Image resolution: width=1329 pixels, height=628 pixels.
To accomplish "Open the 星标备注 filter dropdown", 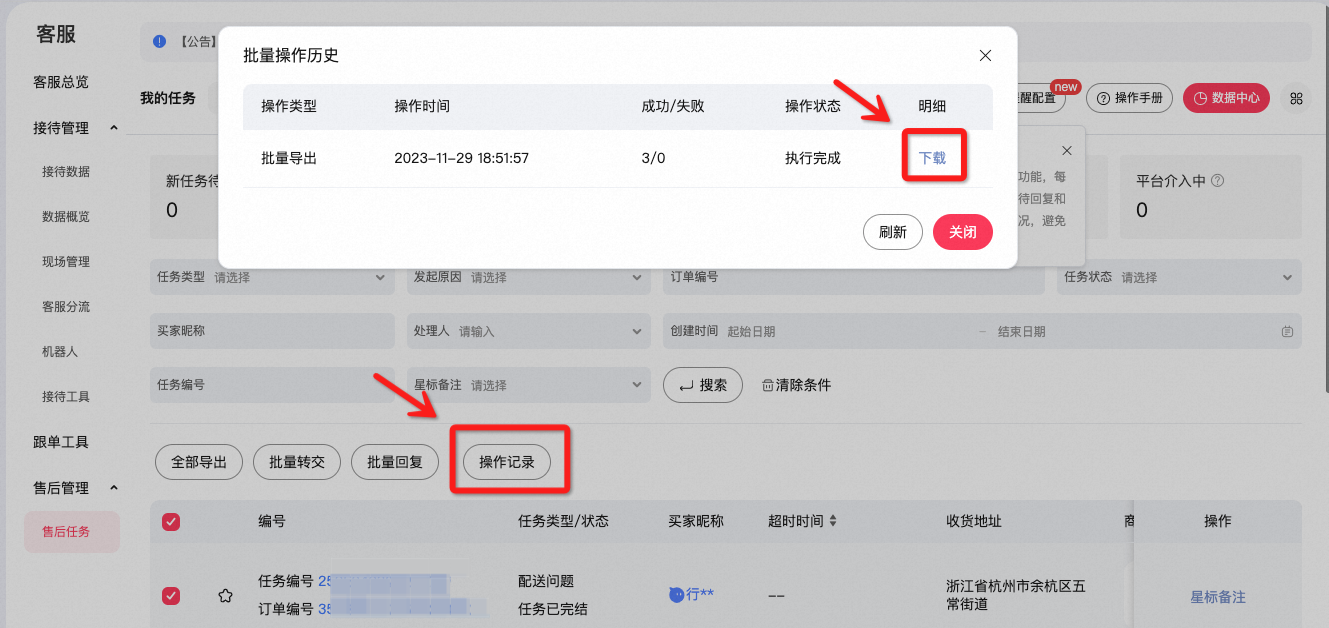I will coord(528,385).
